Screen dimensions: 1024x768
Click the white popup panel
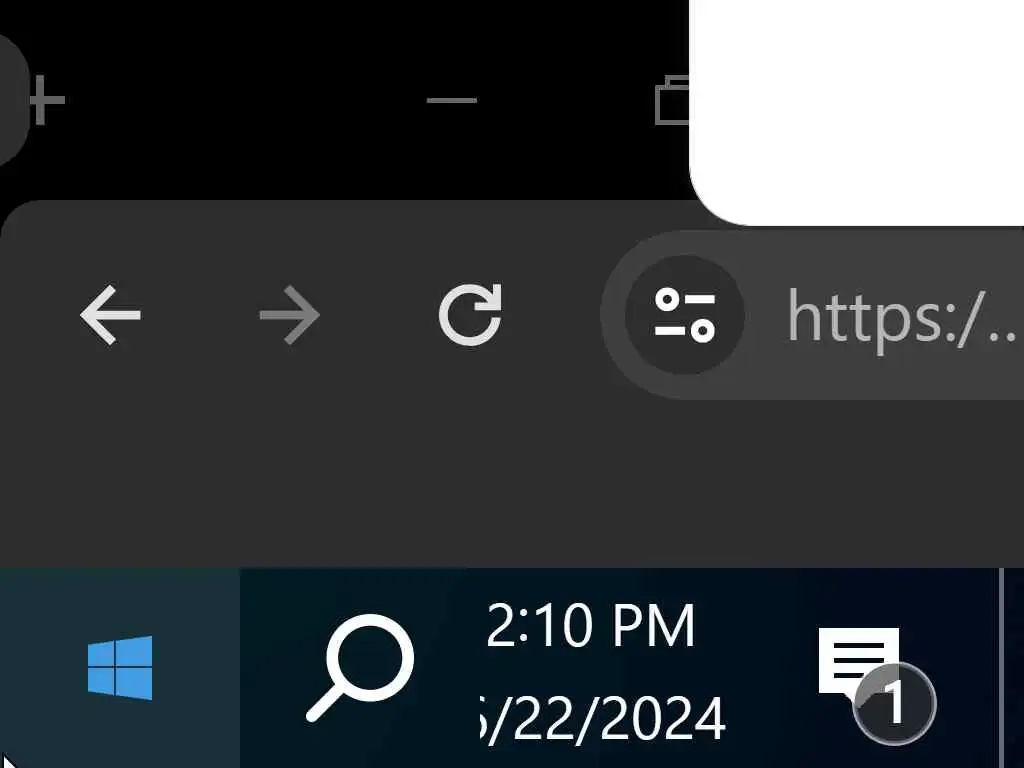(857, 112)
